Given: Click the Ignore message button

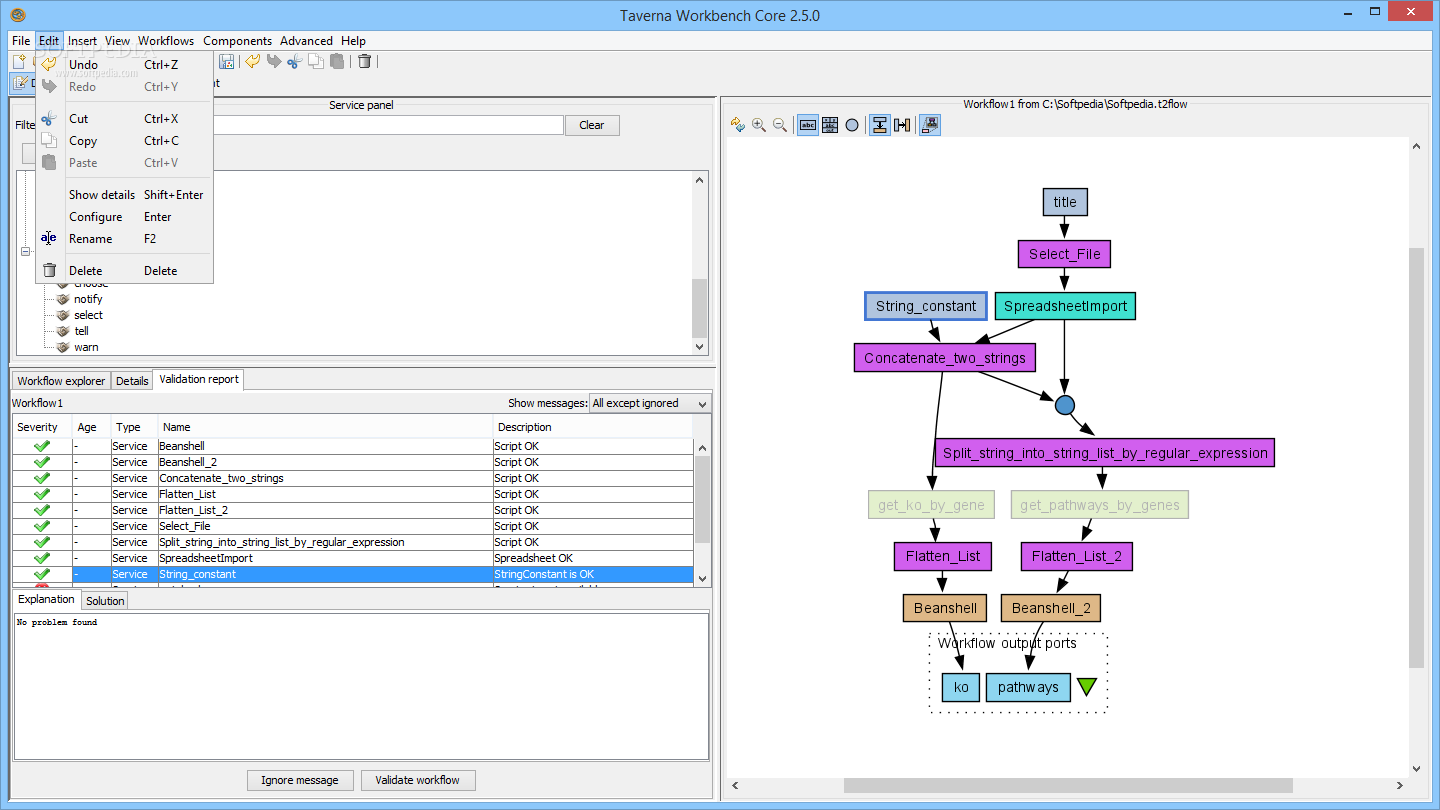Looking at the screenshot, I should coord(300,780).
